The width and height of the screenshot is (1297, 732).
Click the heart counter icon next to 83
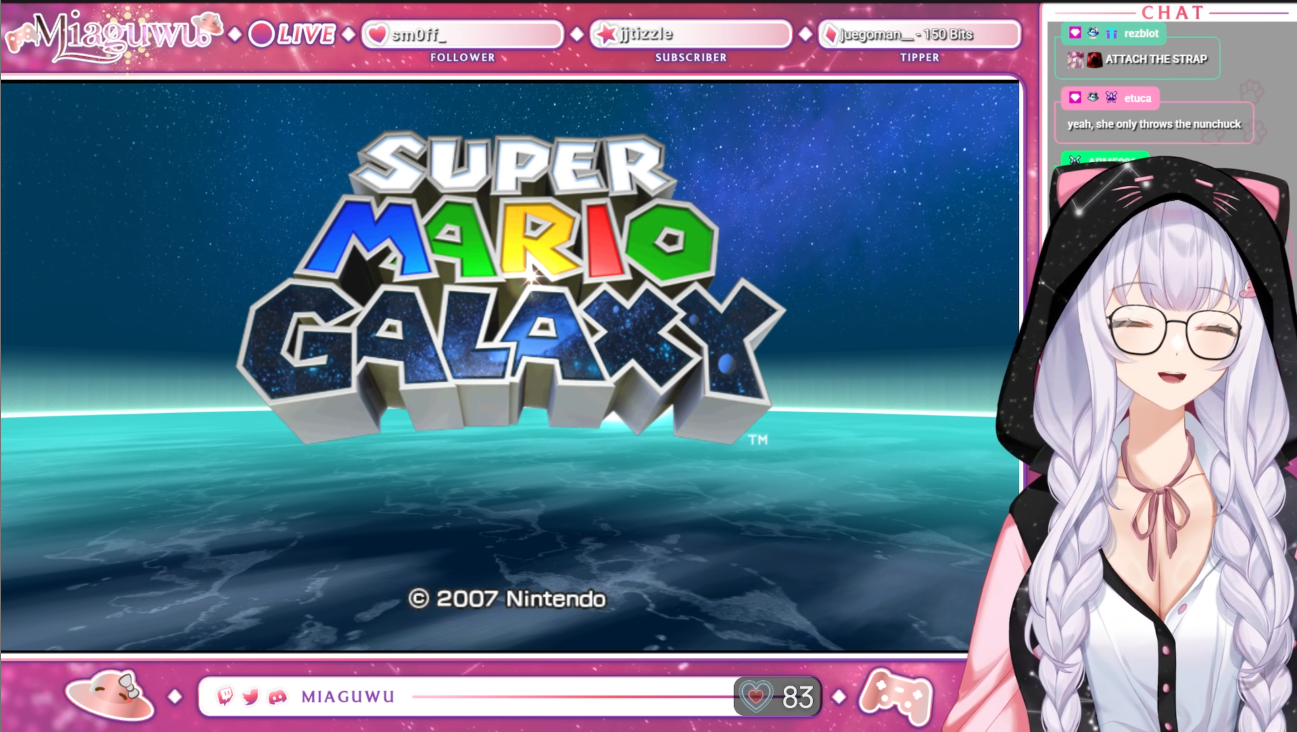point(758,696)
